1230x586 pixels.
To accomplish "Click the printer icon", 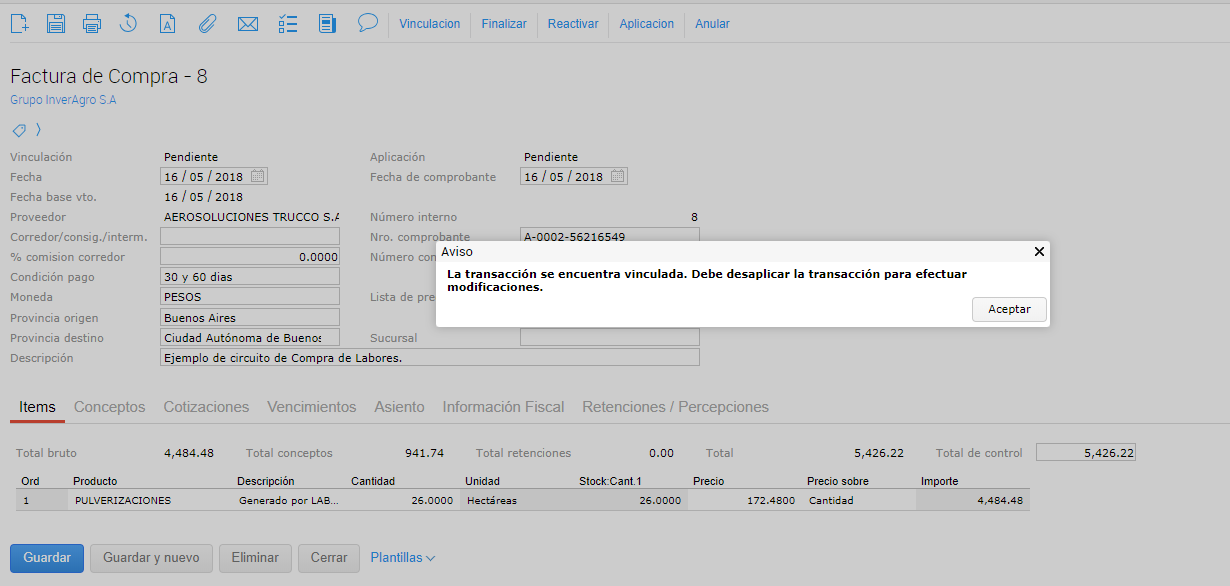I will click(x=92, y=23).
